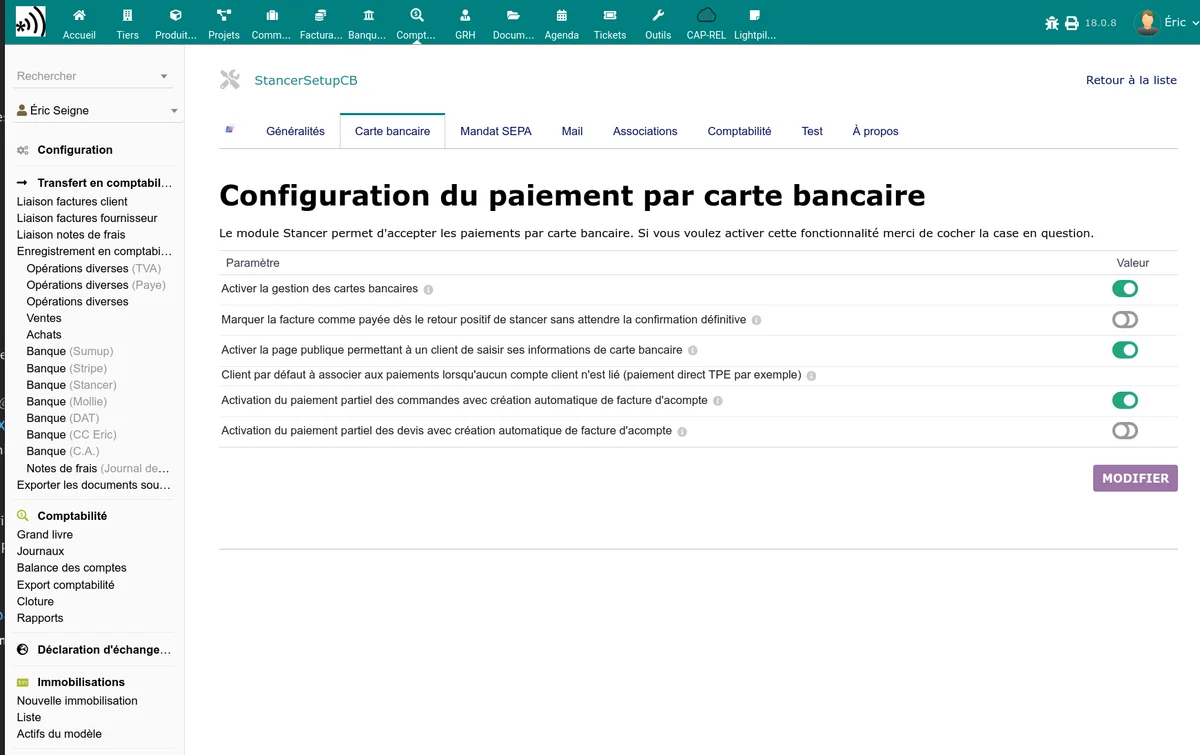Click the 'Retour à la liste' link
This screenshot has width=1200, height=755.
(1131, 80)
